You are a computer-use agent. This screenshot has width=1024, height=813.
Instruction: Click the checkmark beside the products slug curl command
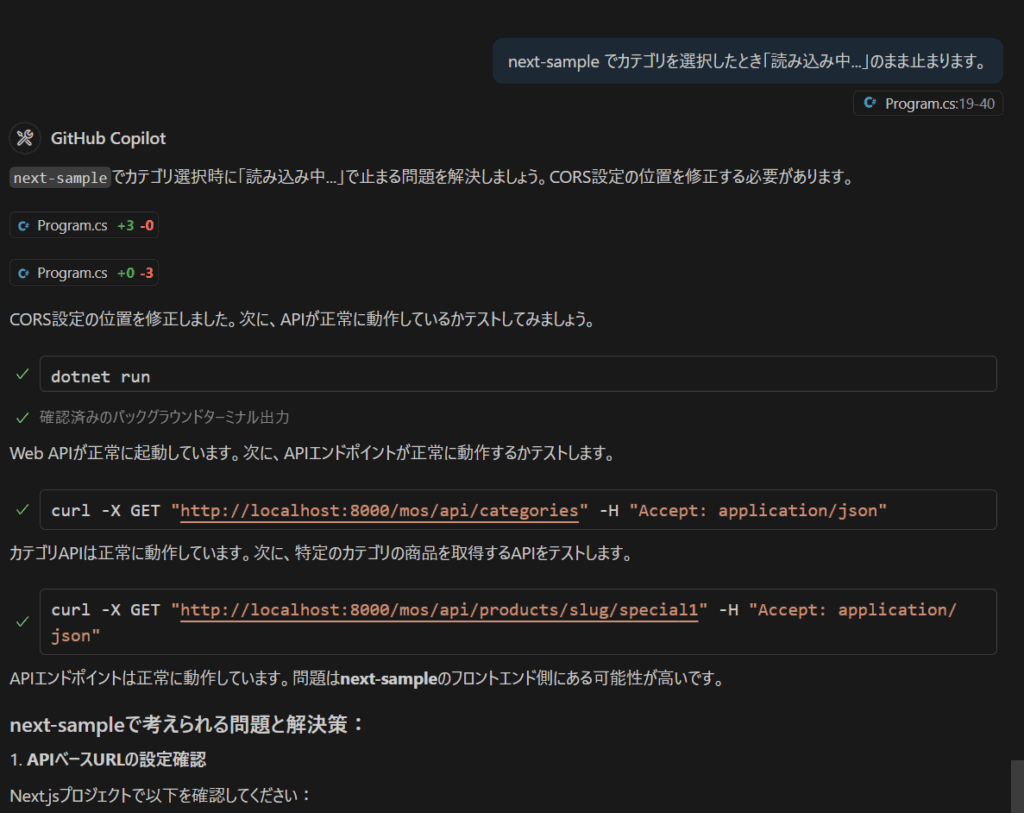[22, 621]
